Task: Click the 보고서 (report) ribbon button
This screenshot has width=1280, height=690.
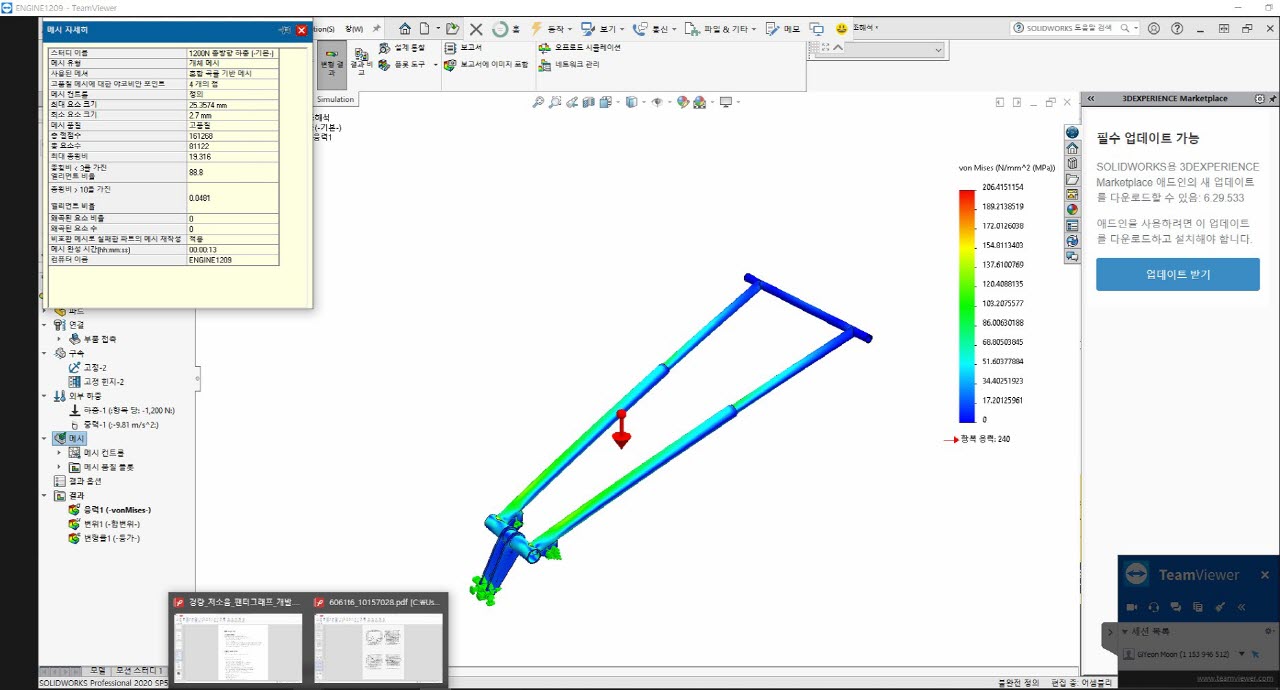Action: tap(464, 47)
